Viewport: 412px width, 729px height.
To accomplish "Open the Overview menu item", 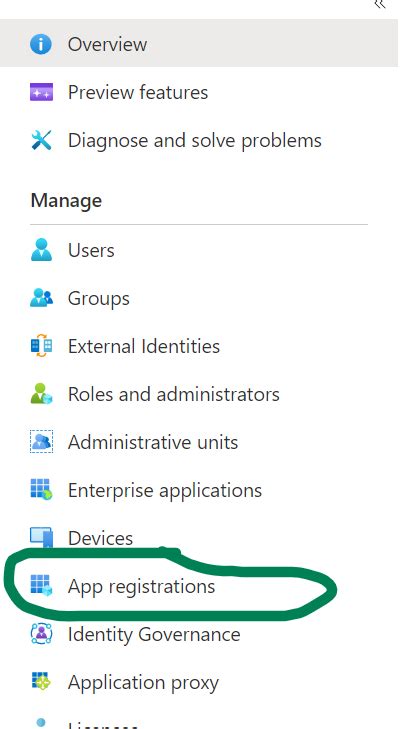I will coord(199,43).
